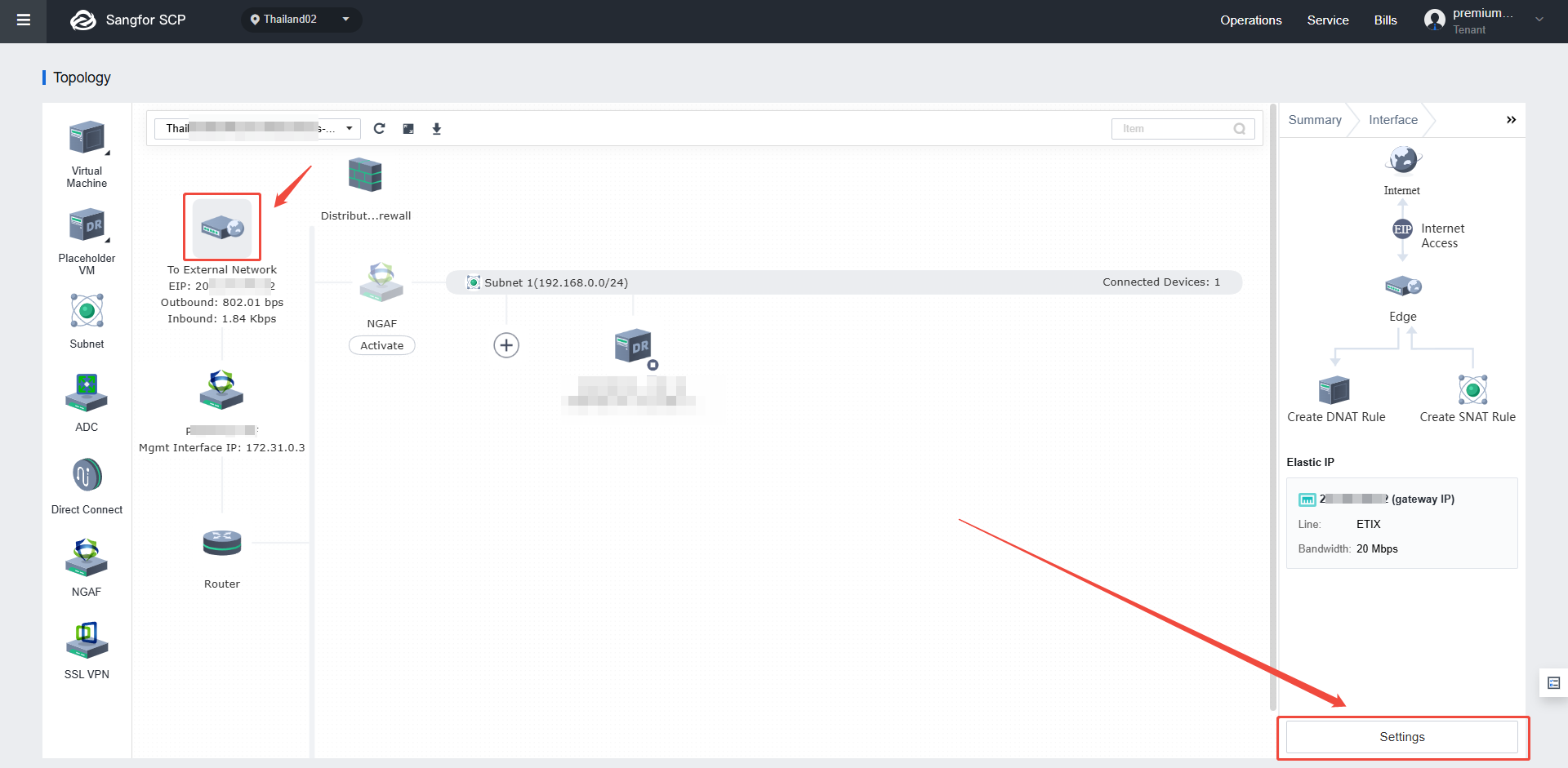The width and height of the screenshot is (1568, 768).
Task: Click the Inbound: 1.84 Kbps text
Action: click(x=222, y=319)
